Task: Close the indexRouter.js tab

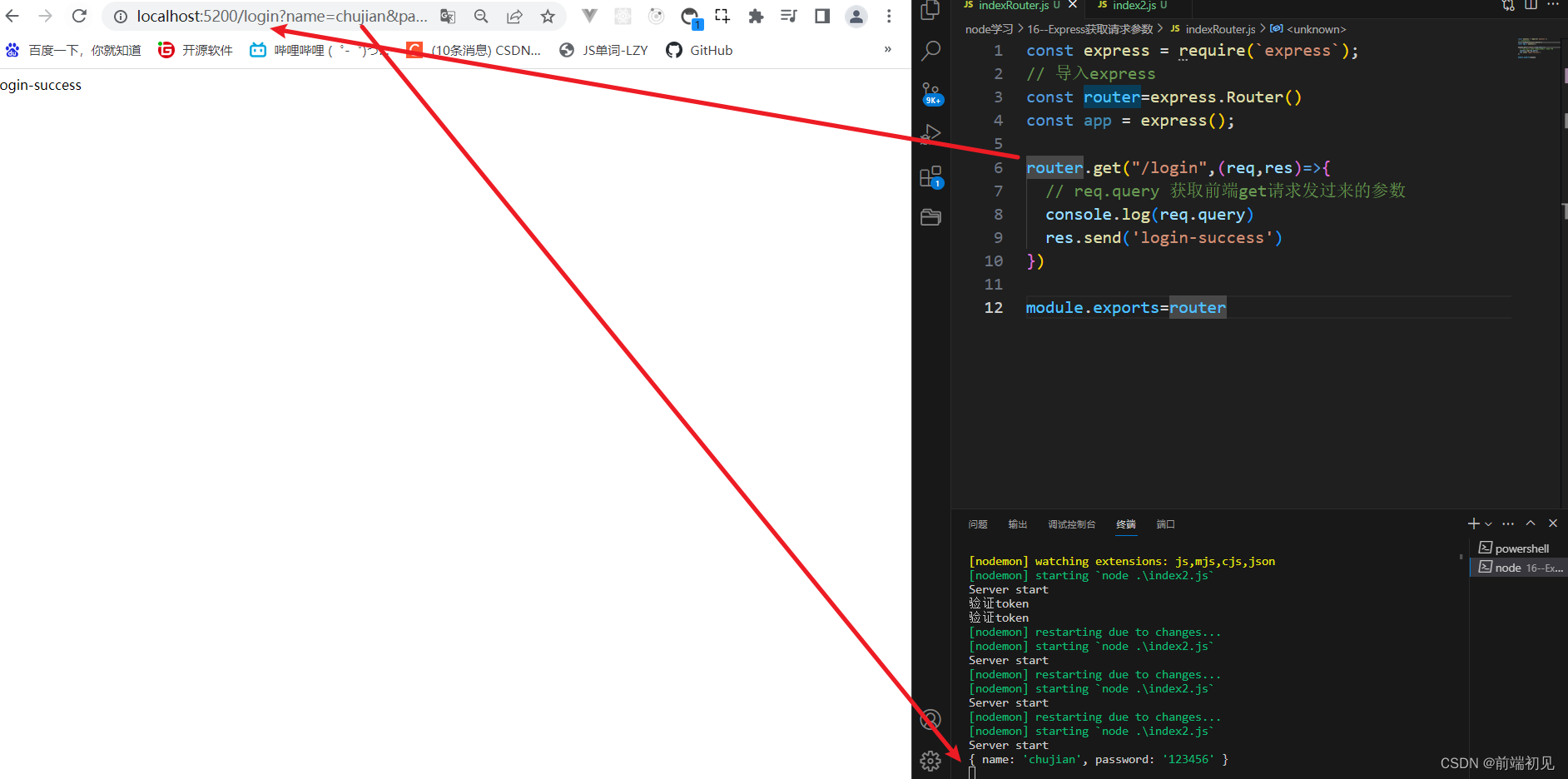Action: pos(1073,5)
